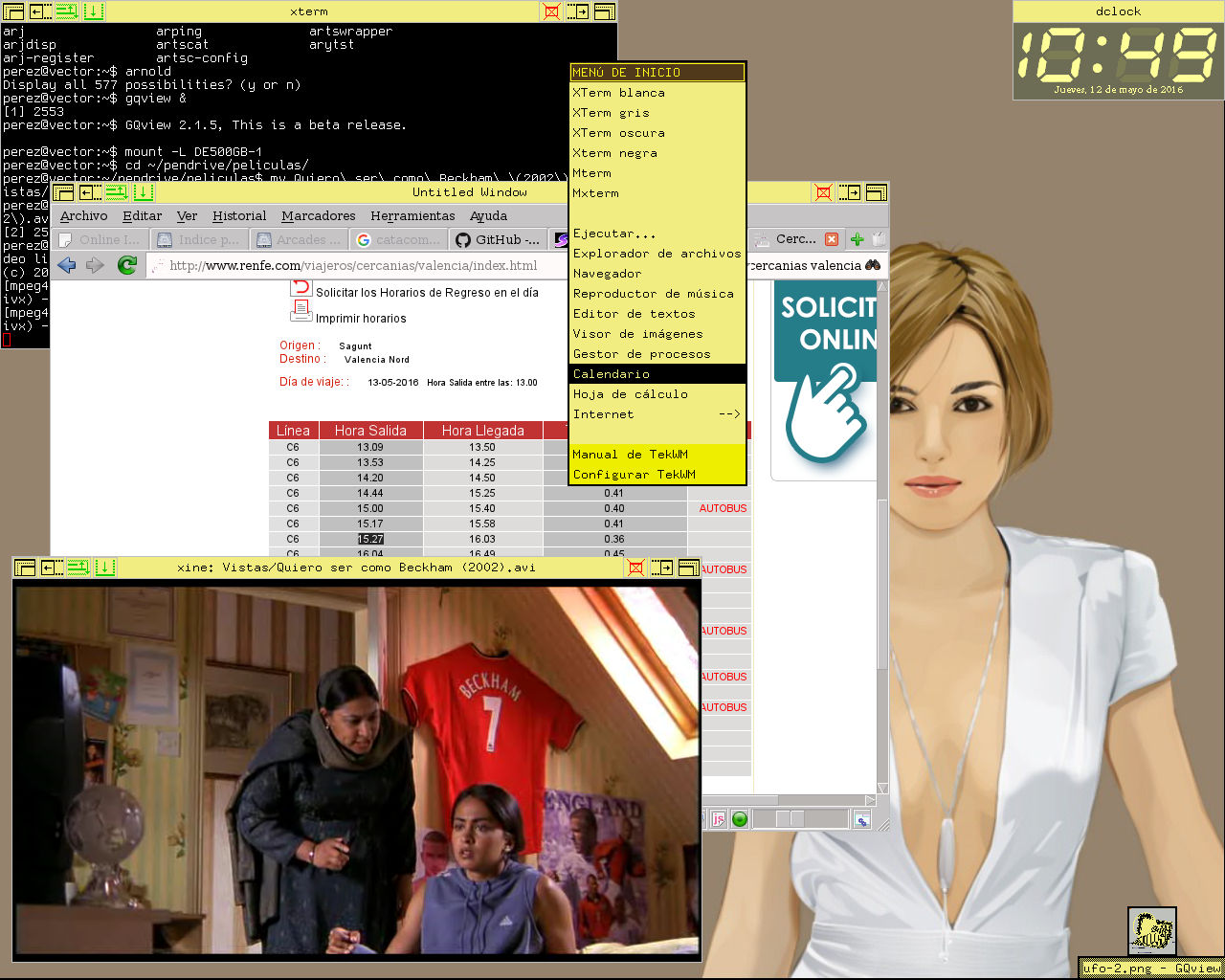The height and width of the screenshot is (980, 1225).
Task: Switch to the Arcades browser tab
Action: pyautogui.click(x=299, y=239)
